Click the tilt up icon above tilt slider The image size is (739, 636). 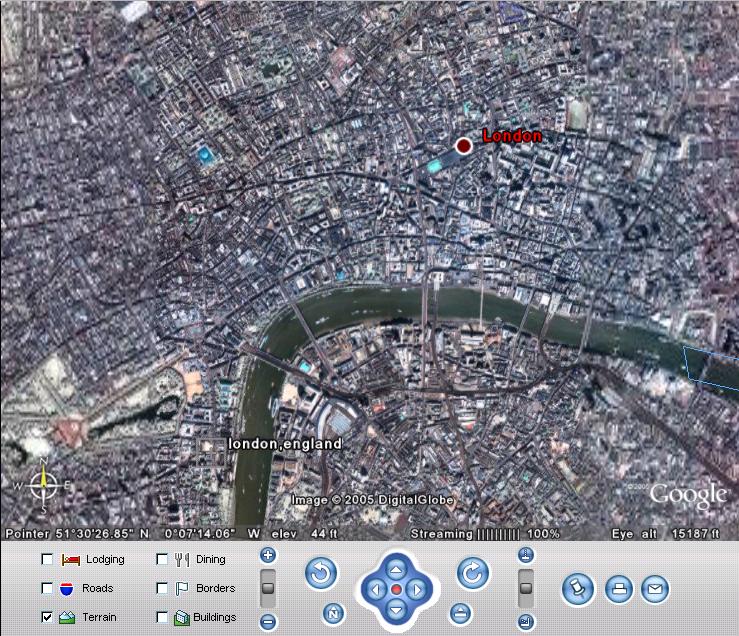[x=526, y=555]
